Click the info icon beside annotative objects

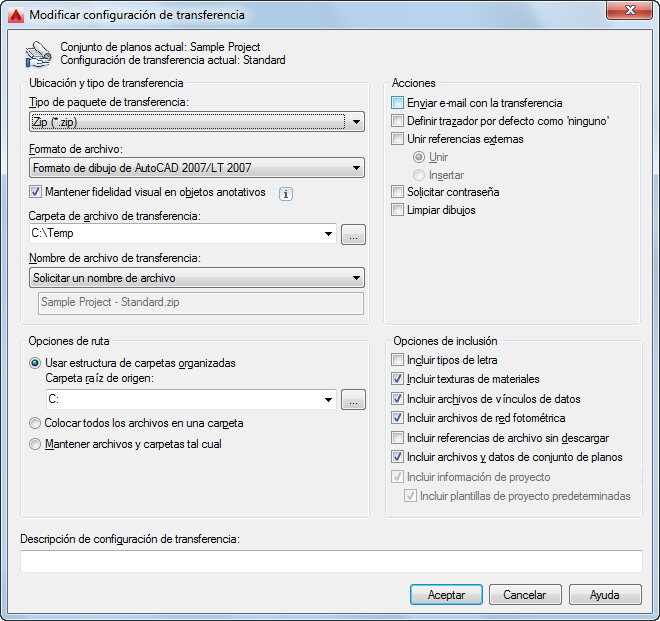point(286,194)
